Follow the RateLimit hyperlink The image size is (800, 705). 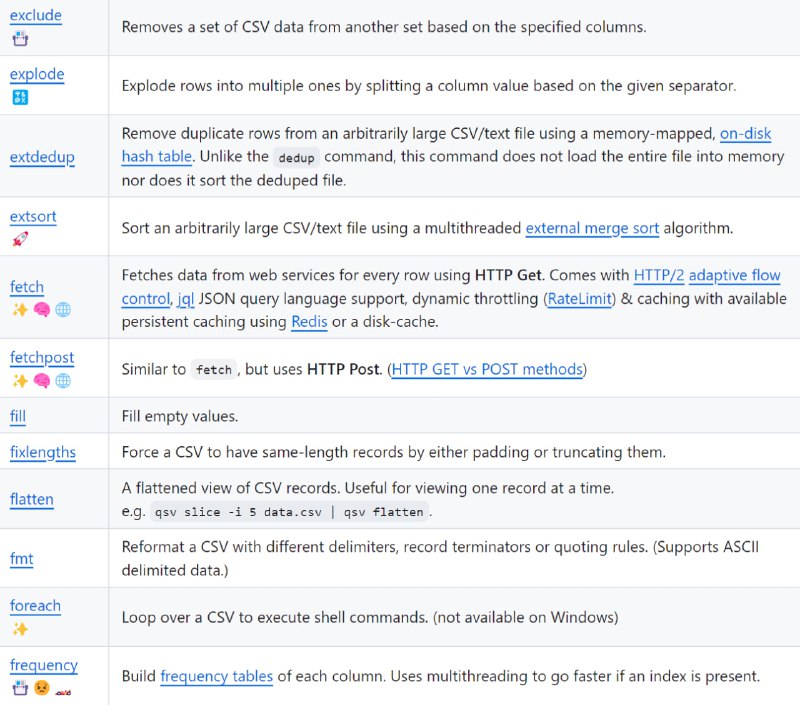click(580, 298)
